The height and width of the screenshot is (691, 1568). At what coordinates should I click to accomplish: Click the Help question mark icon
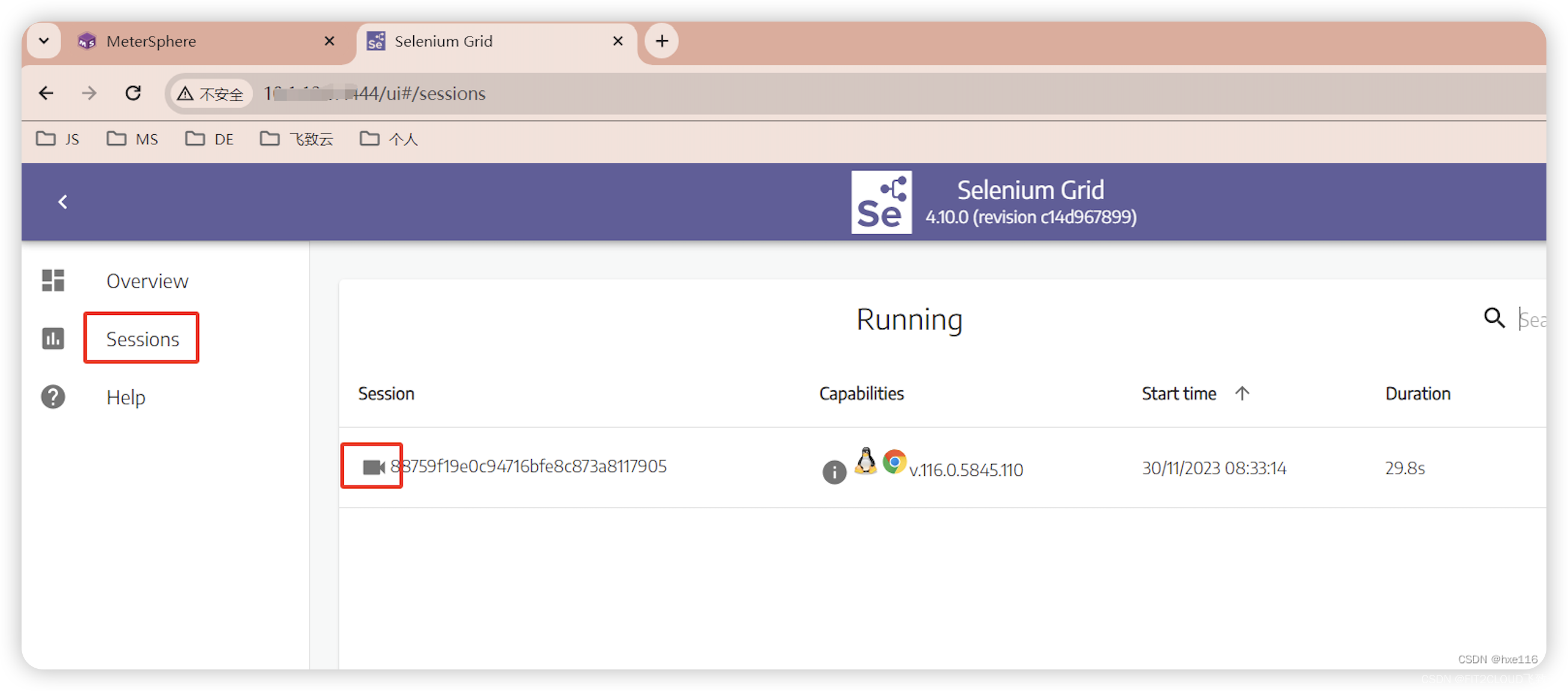[x=53, y=397]
